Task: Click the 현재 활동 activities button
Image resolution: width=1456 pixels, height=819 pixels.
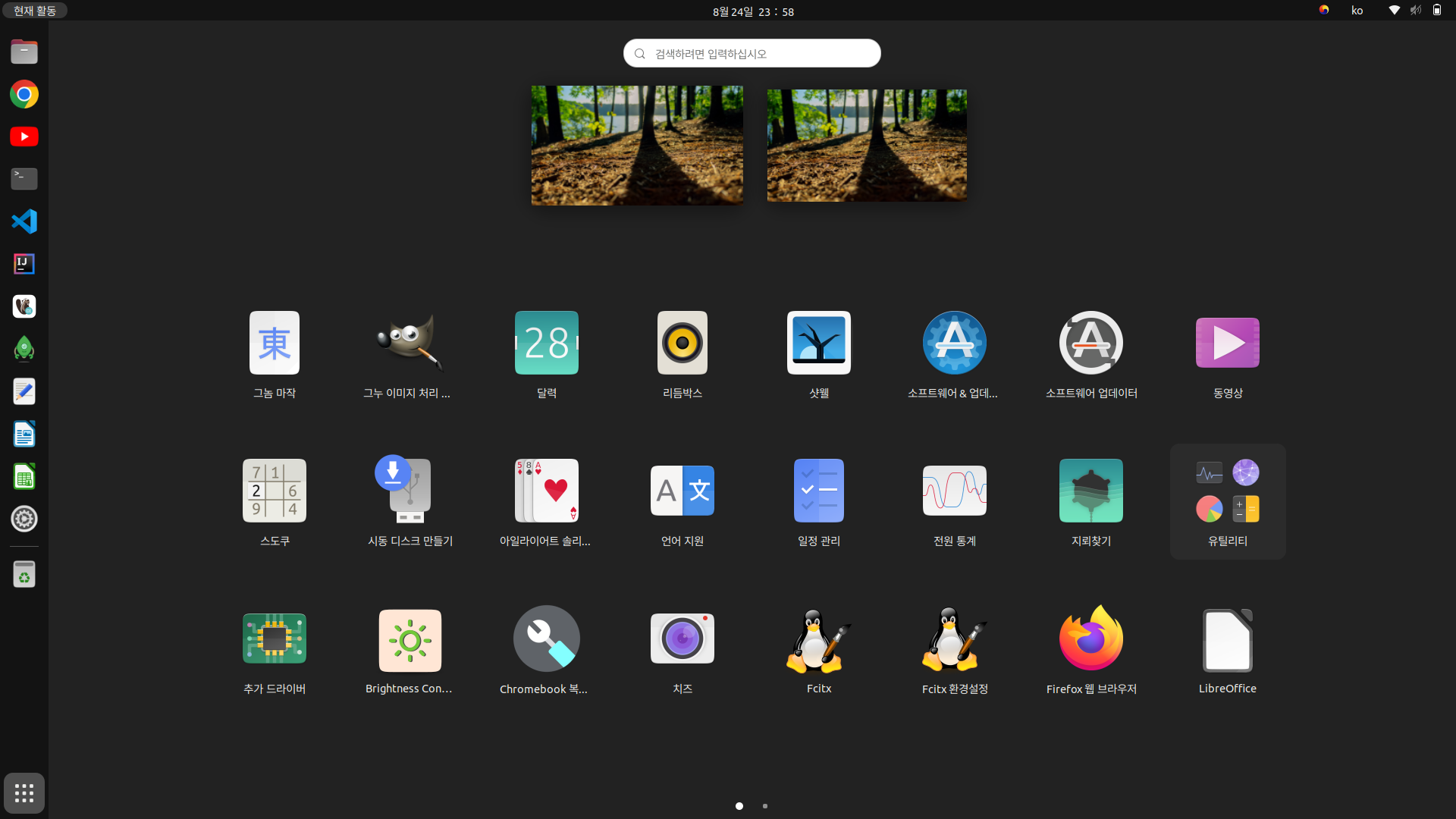Action: (x=35, y=11)
